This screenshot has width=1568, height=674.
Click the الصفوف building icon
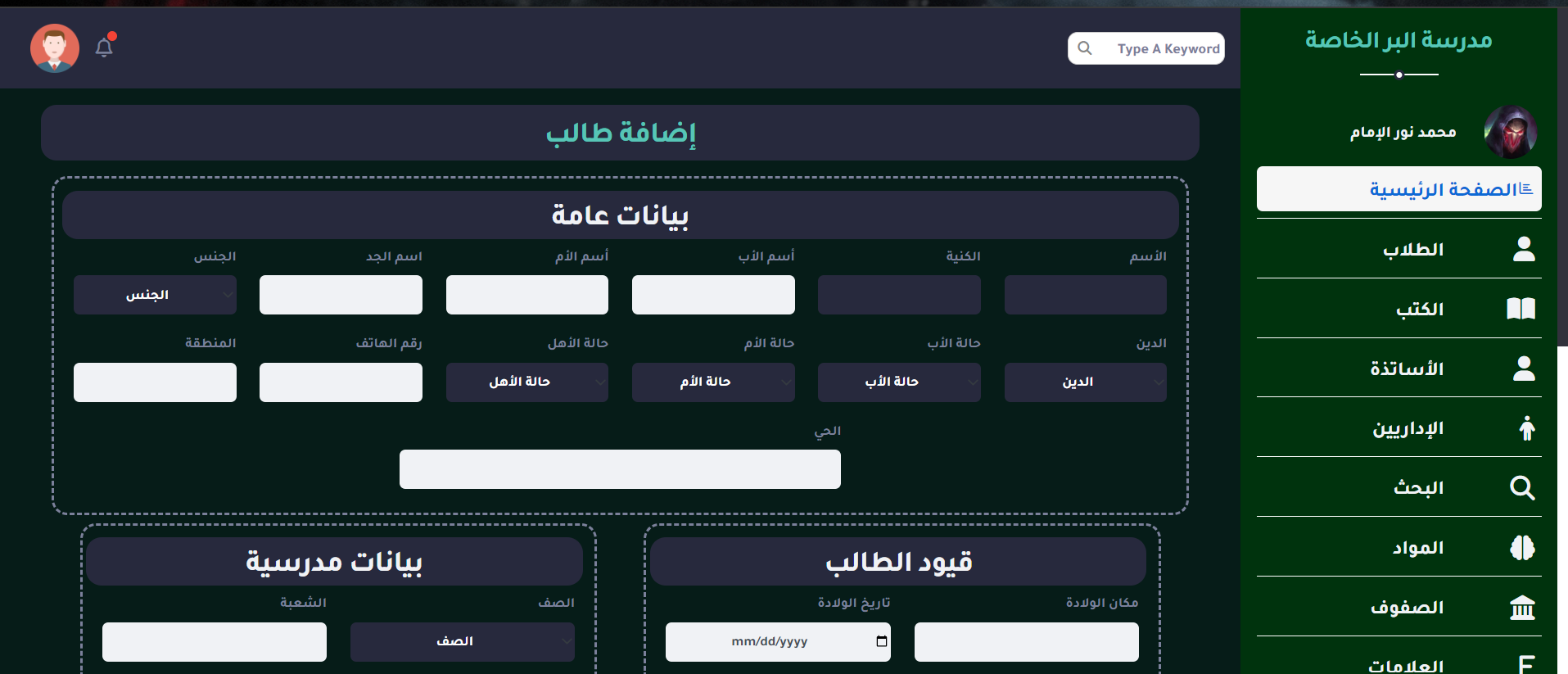1522,608
